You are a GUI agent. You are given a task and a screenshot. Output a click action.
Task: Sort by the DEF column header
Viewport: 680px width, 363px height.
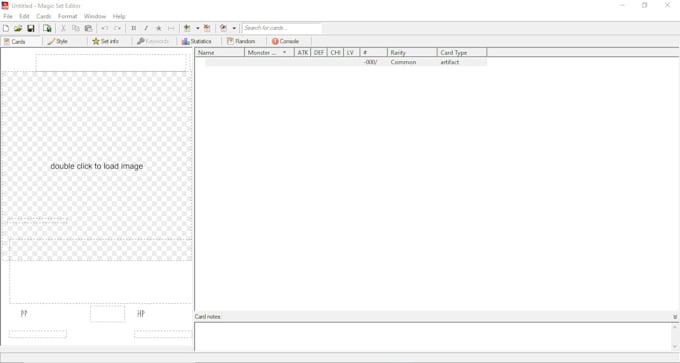319,52
